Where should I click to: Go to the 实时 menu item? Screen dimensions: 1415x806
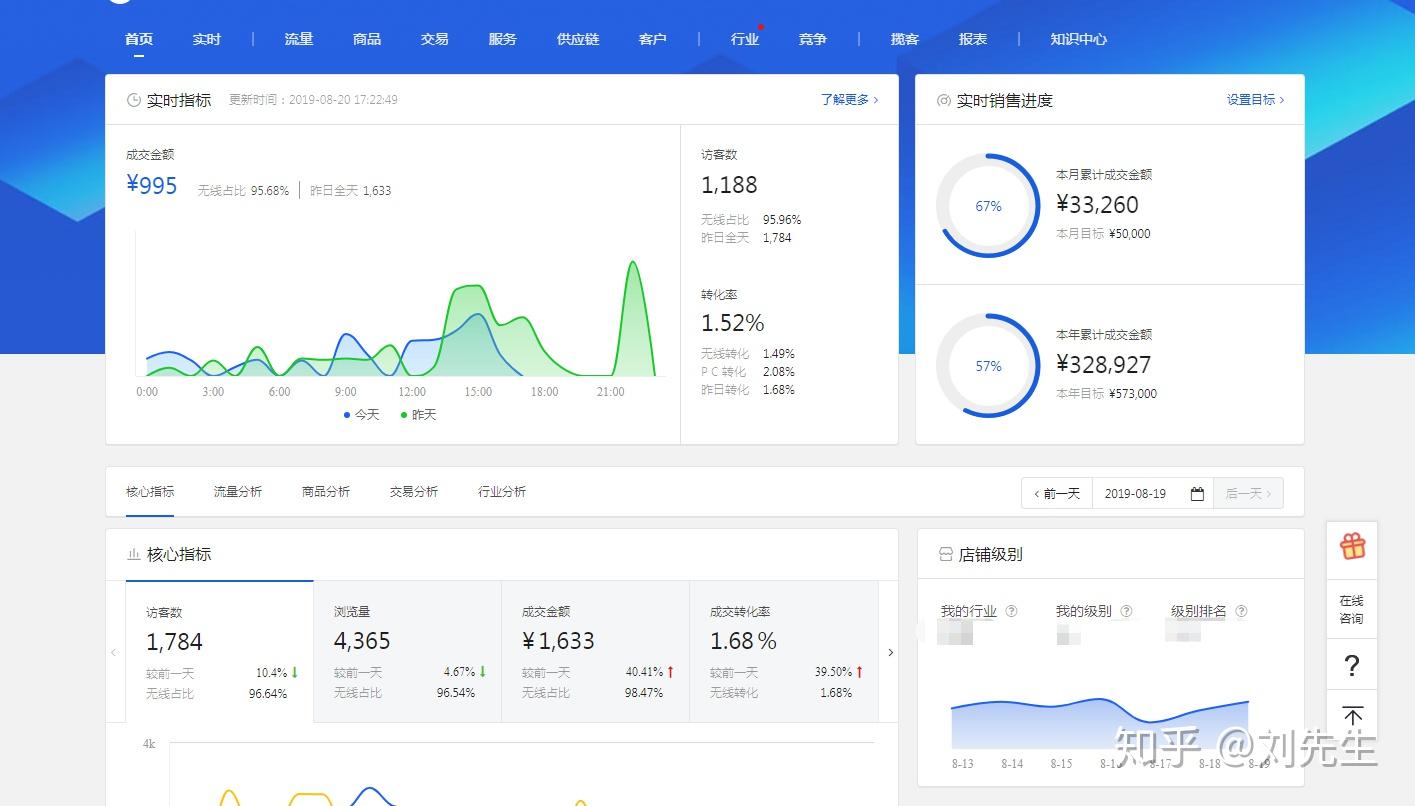click(207, 39)
